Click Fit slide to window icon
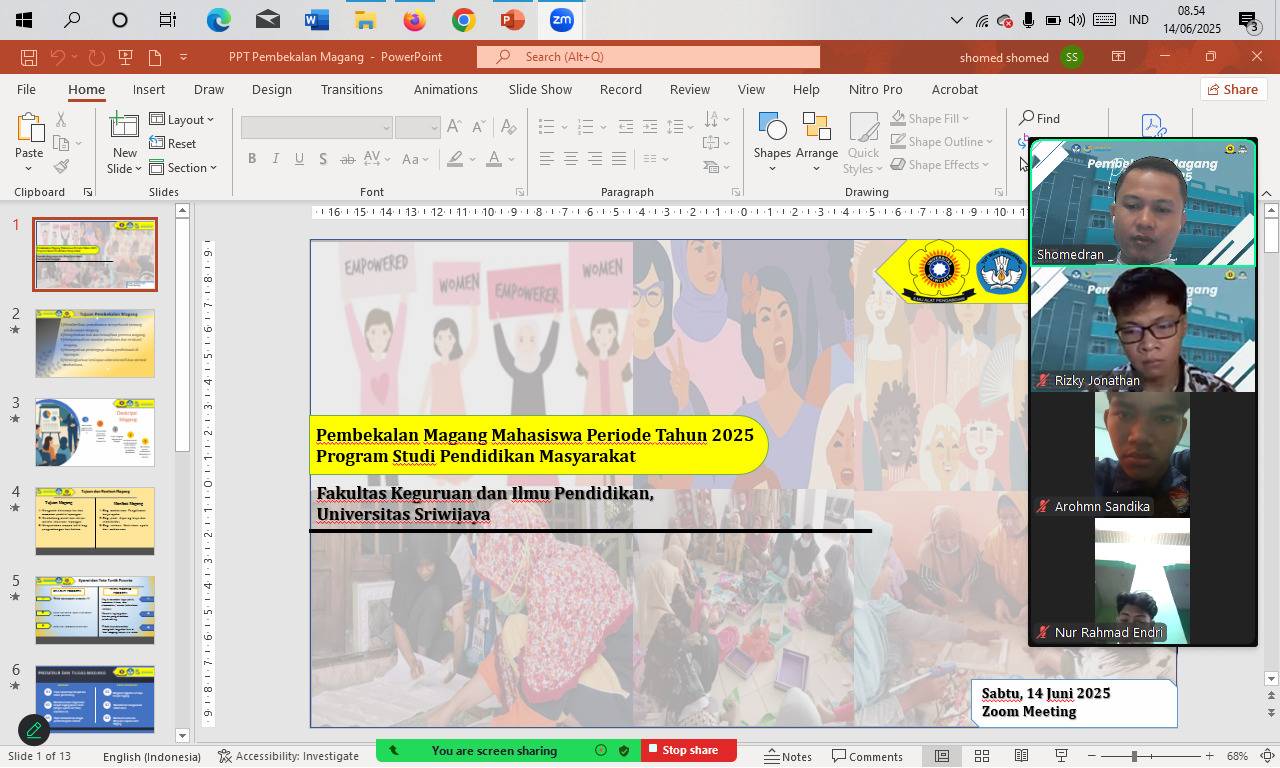Viewport: 1280px width, 768px height. 1267,756
